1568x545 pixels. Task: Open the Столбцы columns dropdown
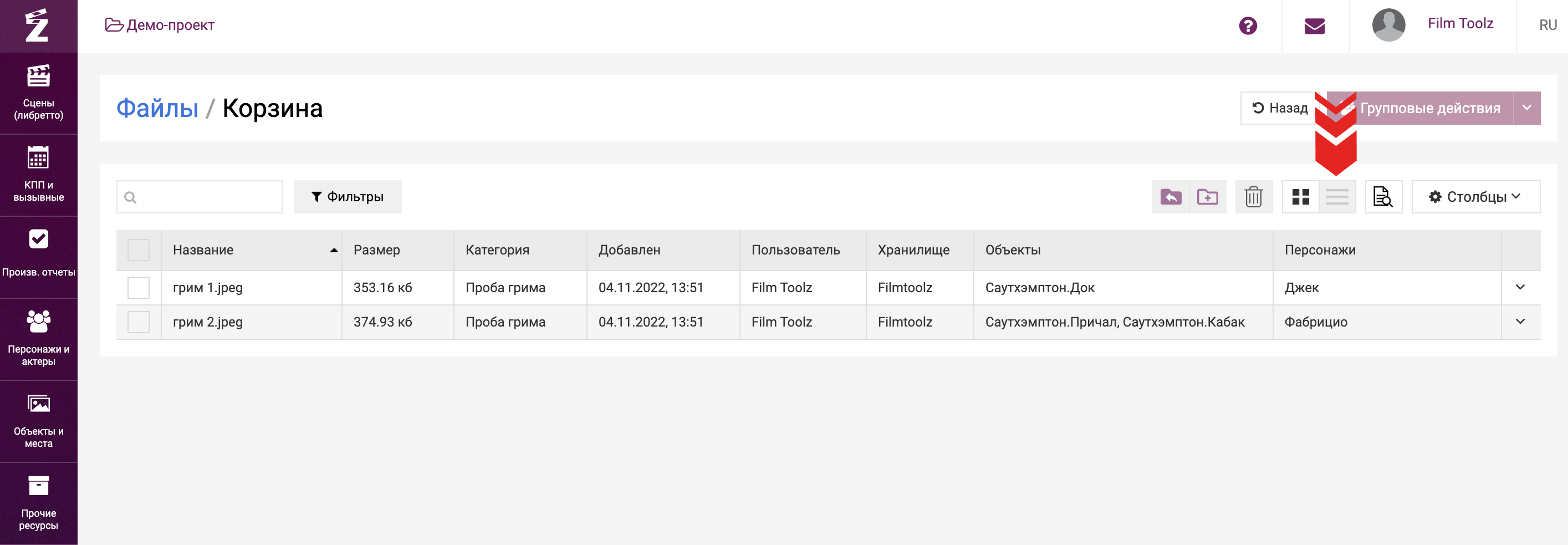click(1475, 197)
